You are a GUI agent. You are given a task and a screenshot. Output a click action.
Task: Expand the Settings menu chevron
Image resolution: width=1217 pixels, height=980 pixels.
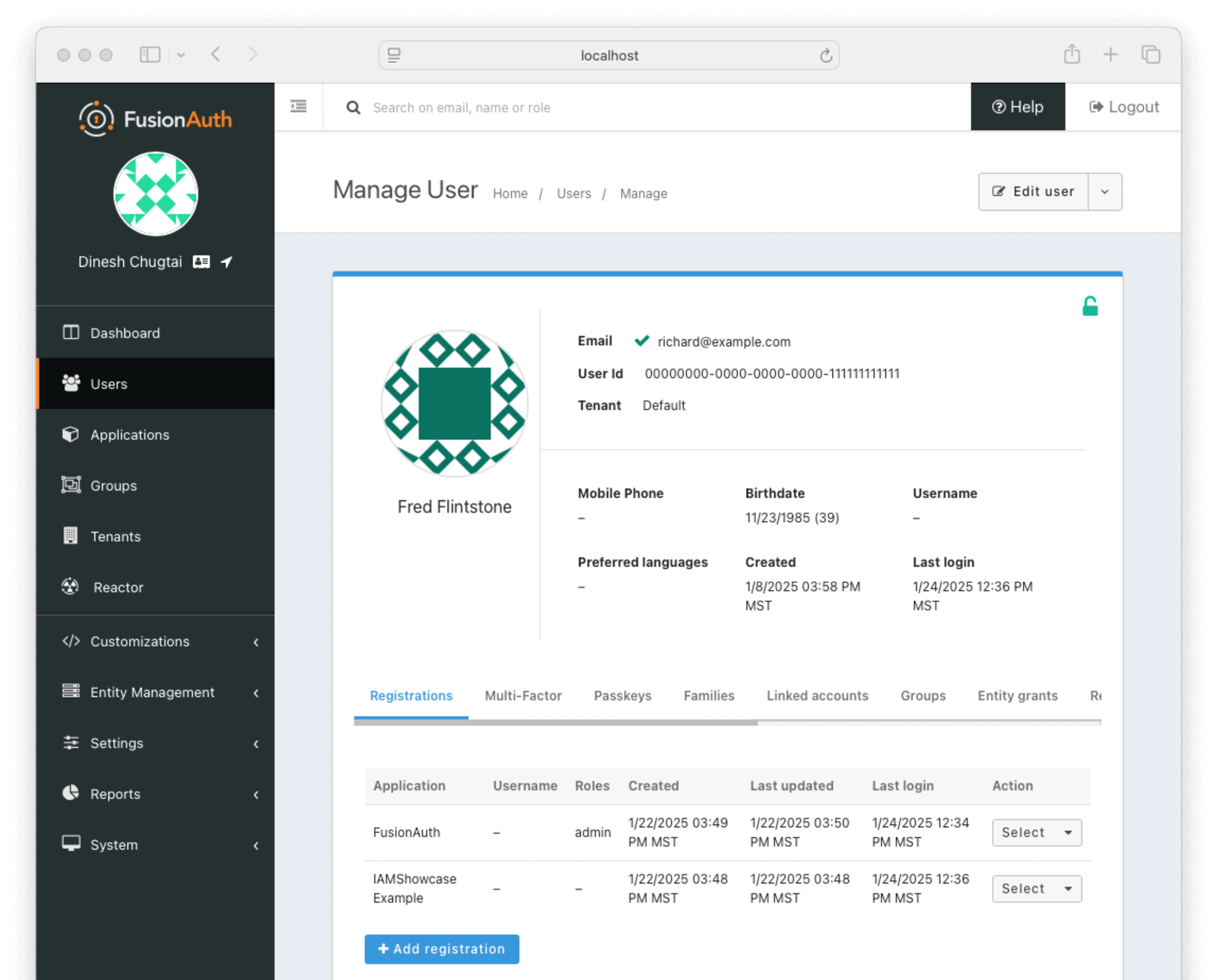coord(256,744)
